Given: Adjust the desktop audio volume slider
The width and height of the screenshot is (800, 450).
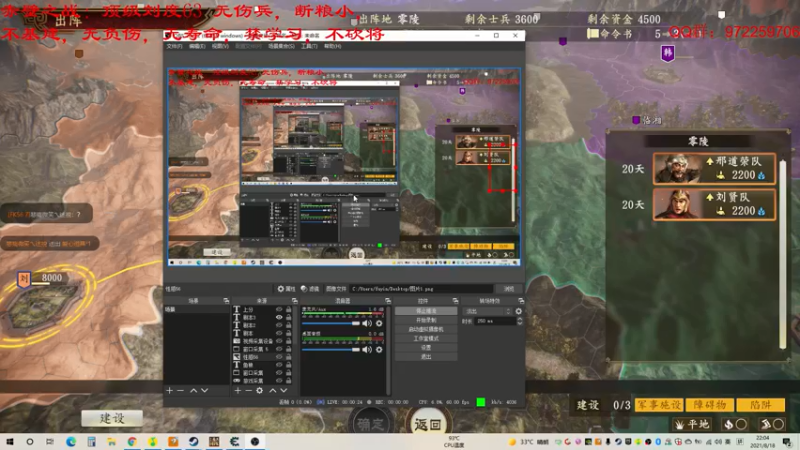Looking at the screenshot, I should (331, 349).
